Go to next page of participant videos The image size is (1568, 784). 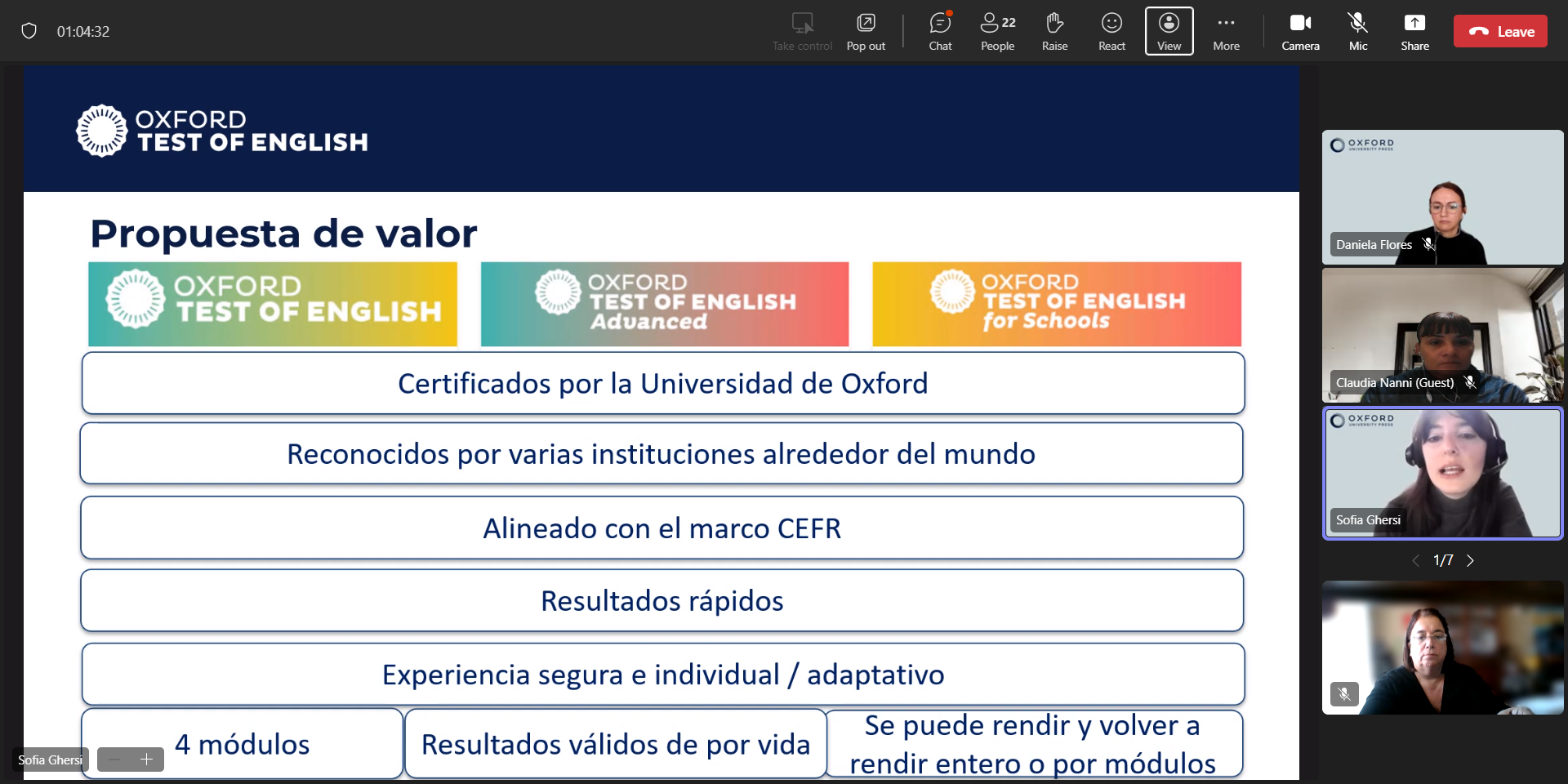[x=1470, y=560]
